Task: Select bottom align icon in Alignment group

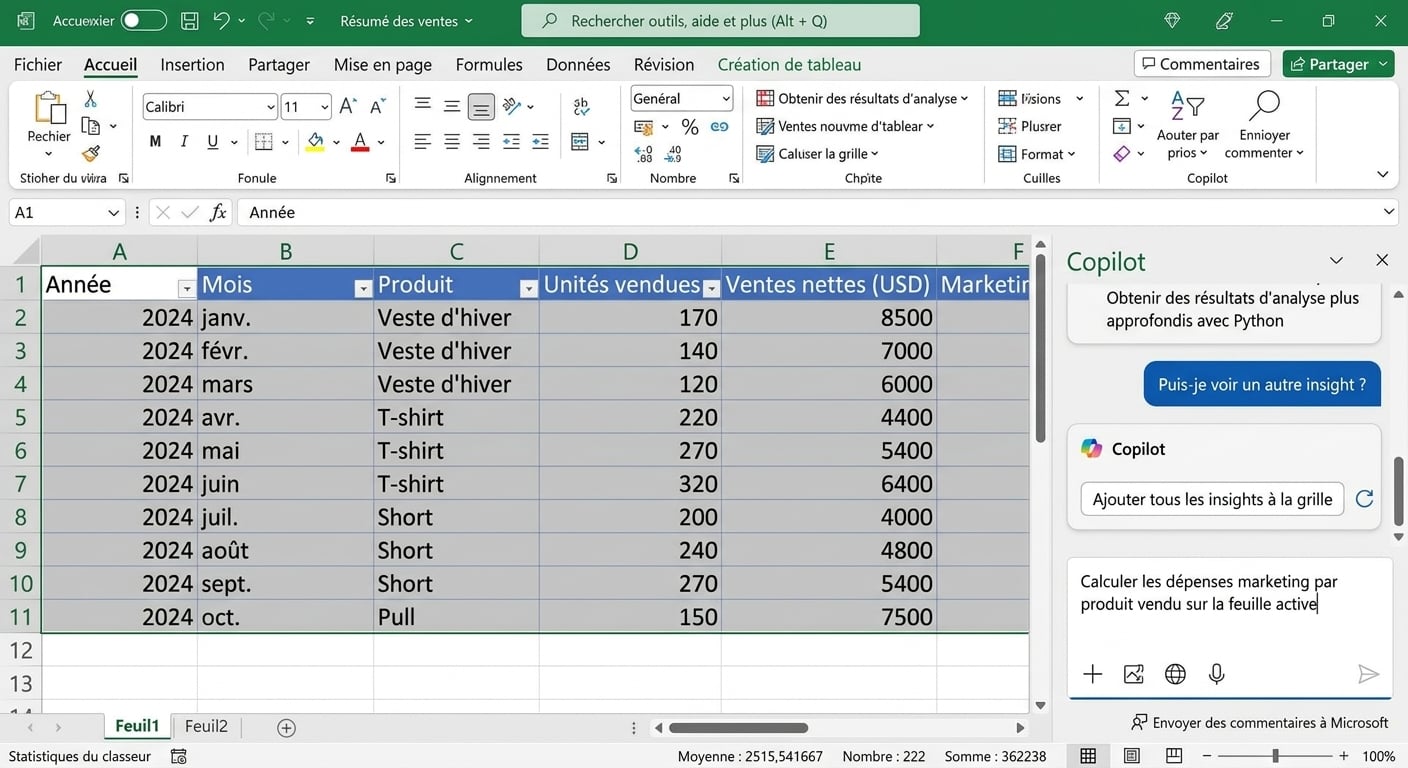Action: [481, 106]
